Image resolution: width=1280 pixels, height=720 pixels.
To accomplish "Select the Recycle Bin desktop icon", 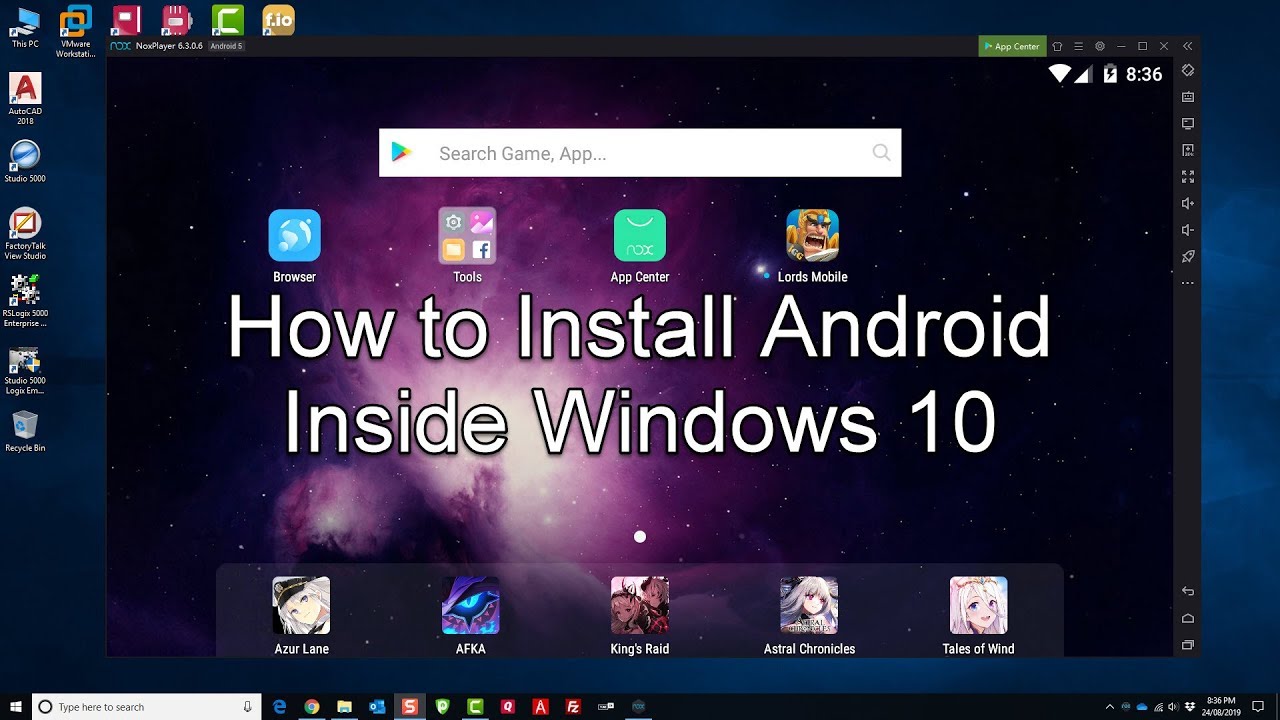I will coord(25,432).
